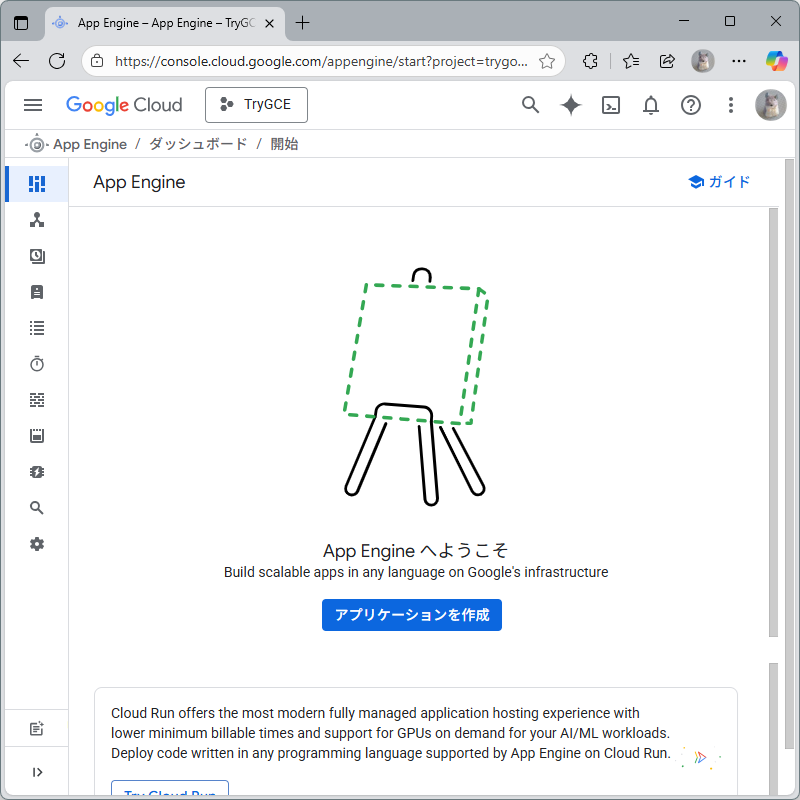Open the Google Cloud navigation hamburger menu
Image resolution: width=800 pixels, height=800 pixels.
pyautogui.click(x=33, y=105)
